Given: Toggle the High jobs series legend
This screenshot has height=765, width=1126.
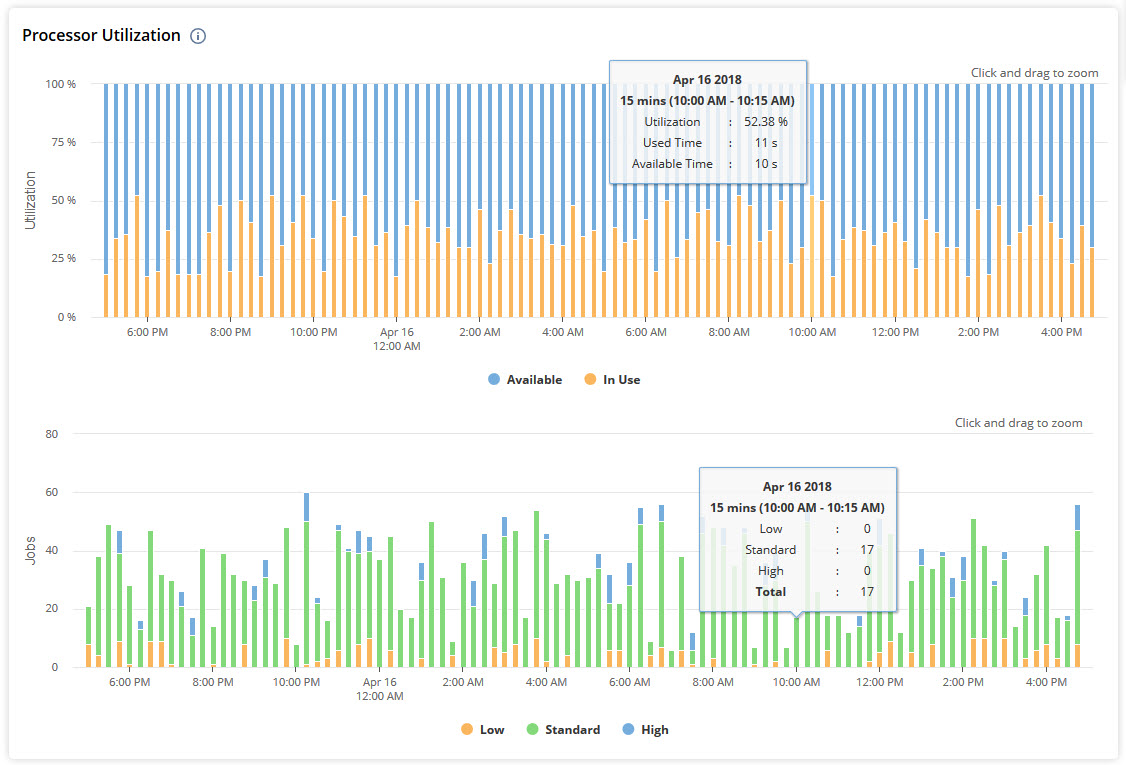Looking at the screenshot, I should [x=646, y=729].
